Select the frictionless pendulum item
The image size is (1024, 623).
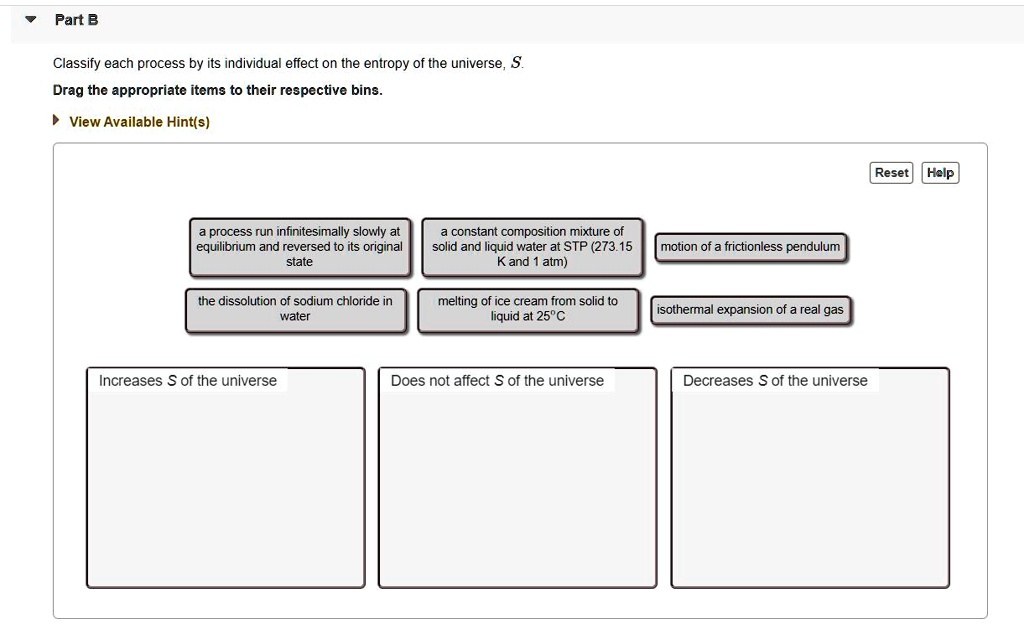[x=751, y=247]
